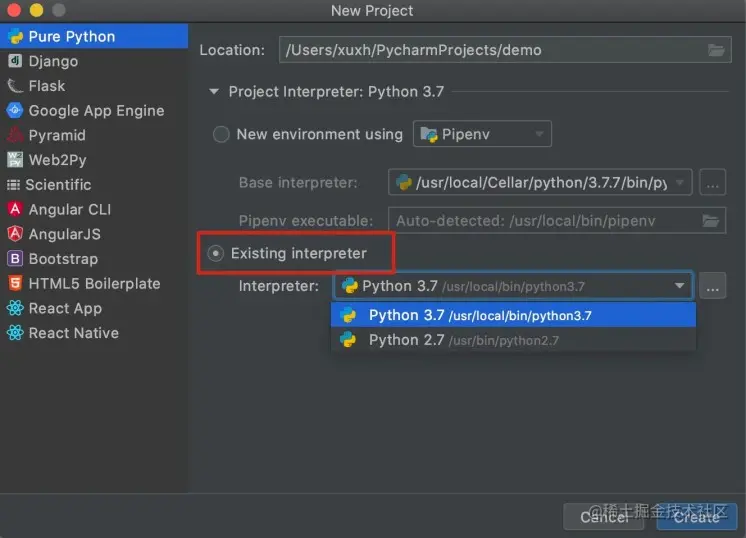746x538 pixels.
Task: Click the Cancel button
Action: point(604,517)
